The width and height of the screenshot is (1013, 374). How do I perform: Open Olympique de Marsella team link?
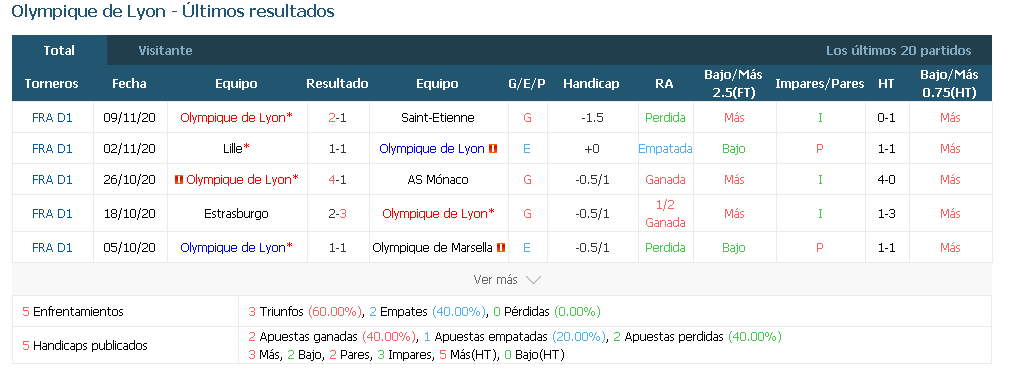click(433, 247)
